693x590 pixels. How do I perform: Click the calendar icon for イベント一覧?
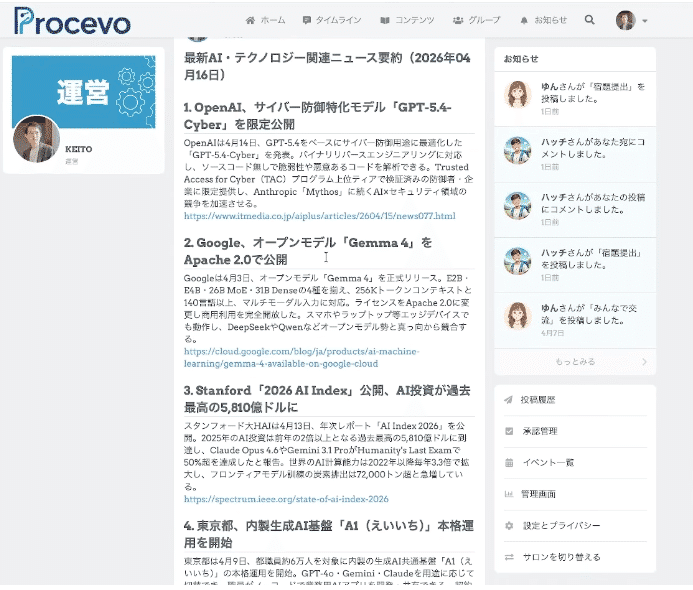[509, 463]
